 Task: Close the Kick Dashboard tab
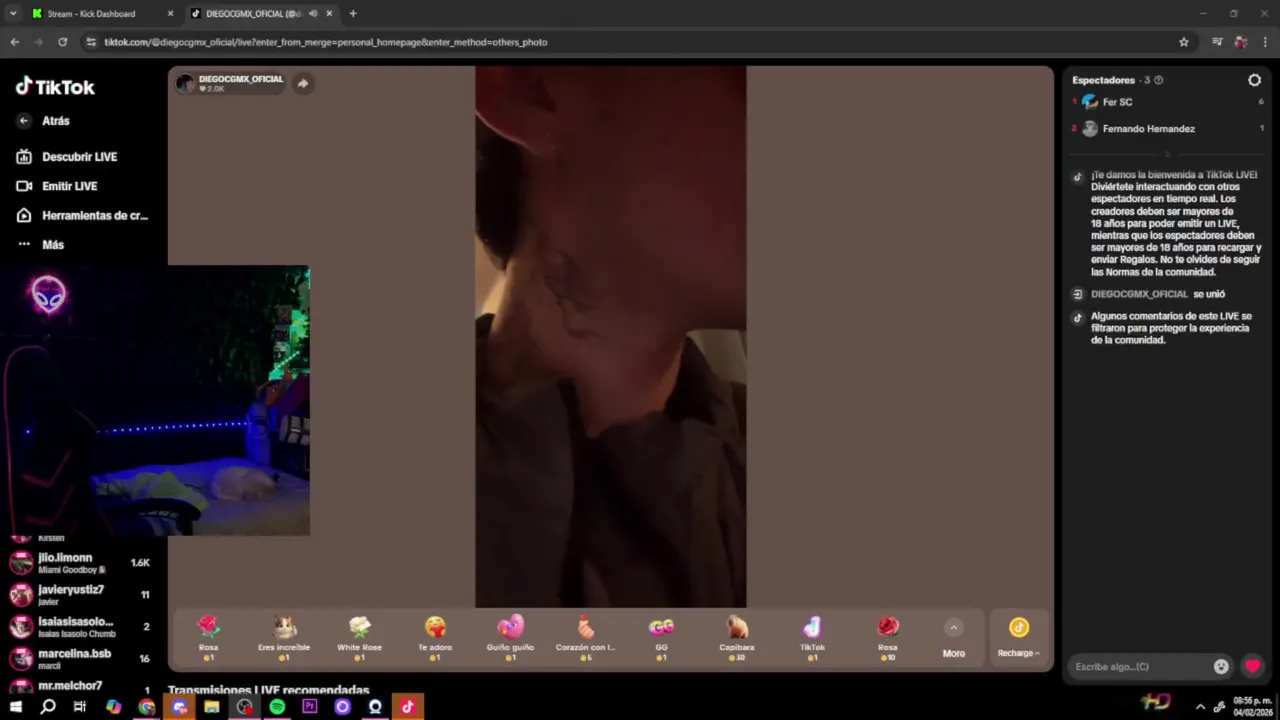170,14
